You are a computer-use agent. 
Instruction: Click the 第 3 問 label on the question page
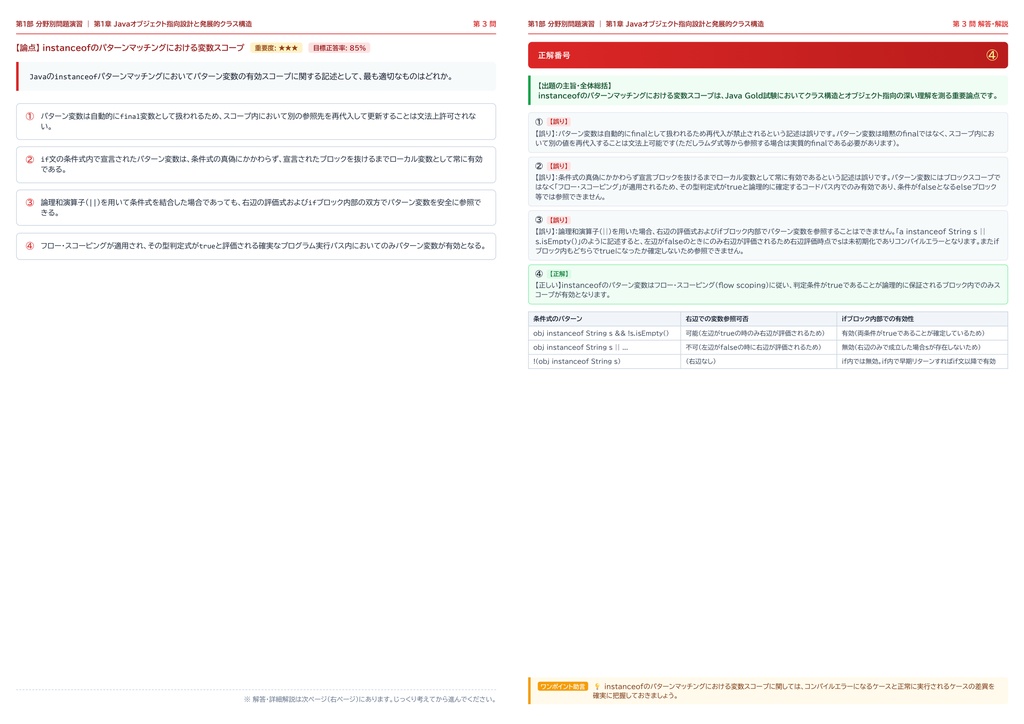(485, 24)
